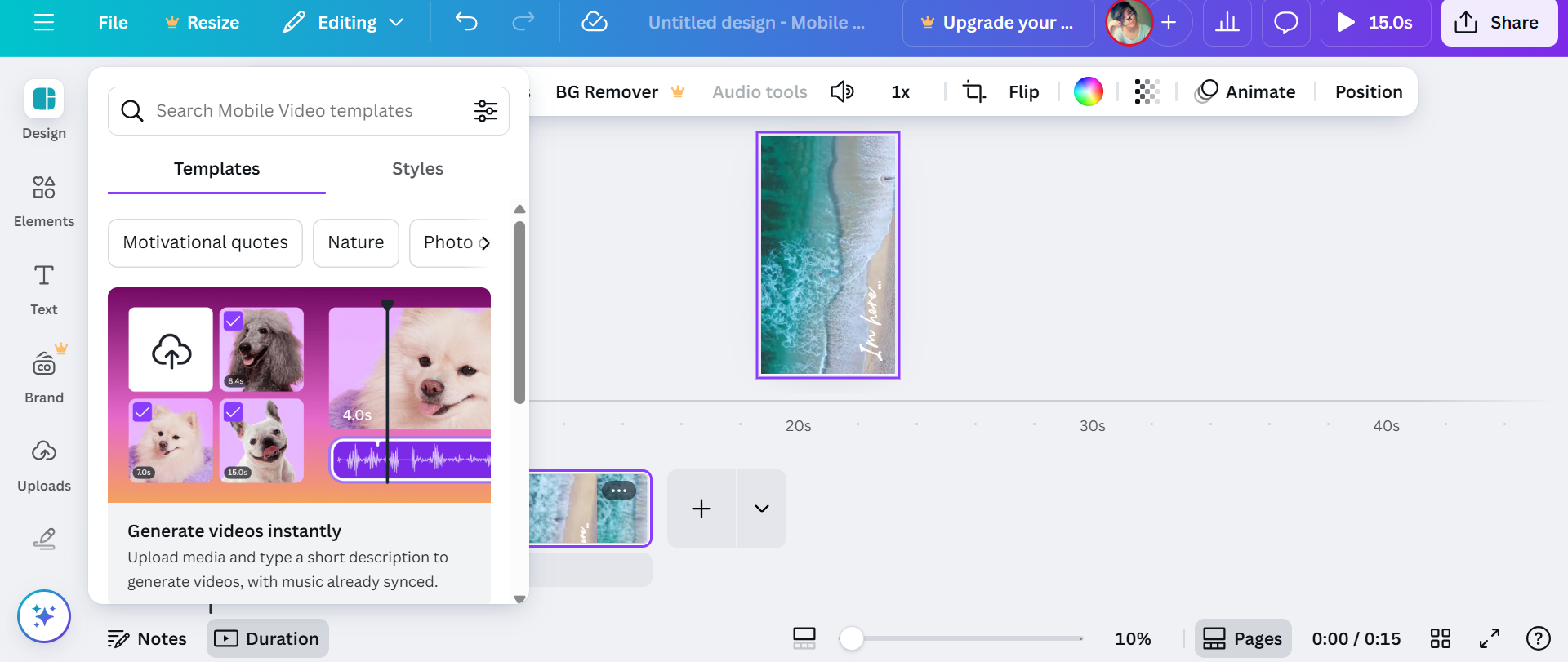
Task: Open the user profile avatar
Action: pyautogui.click(x=1129, y=22)
